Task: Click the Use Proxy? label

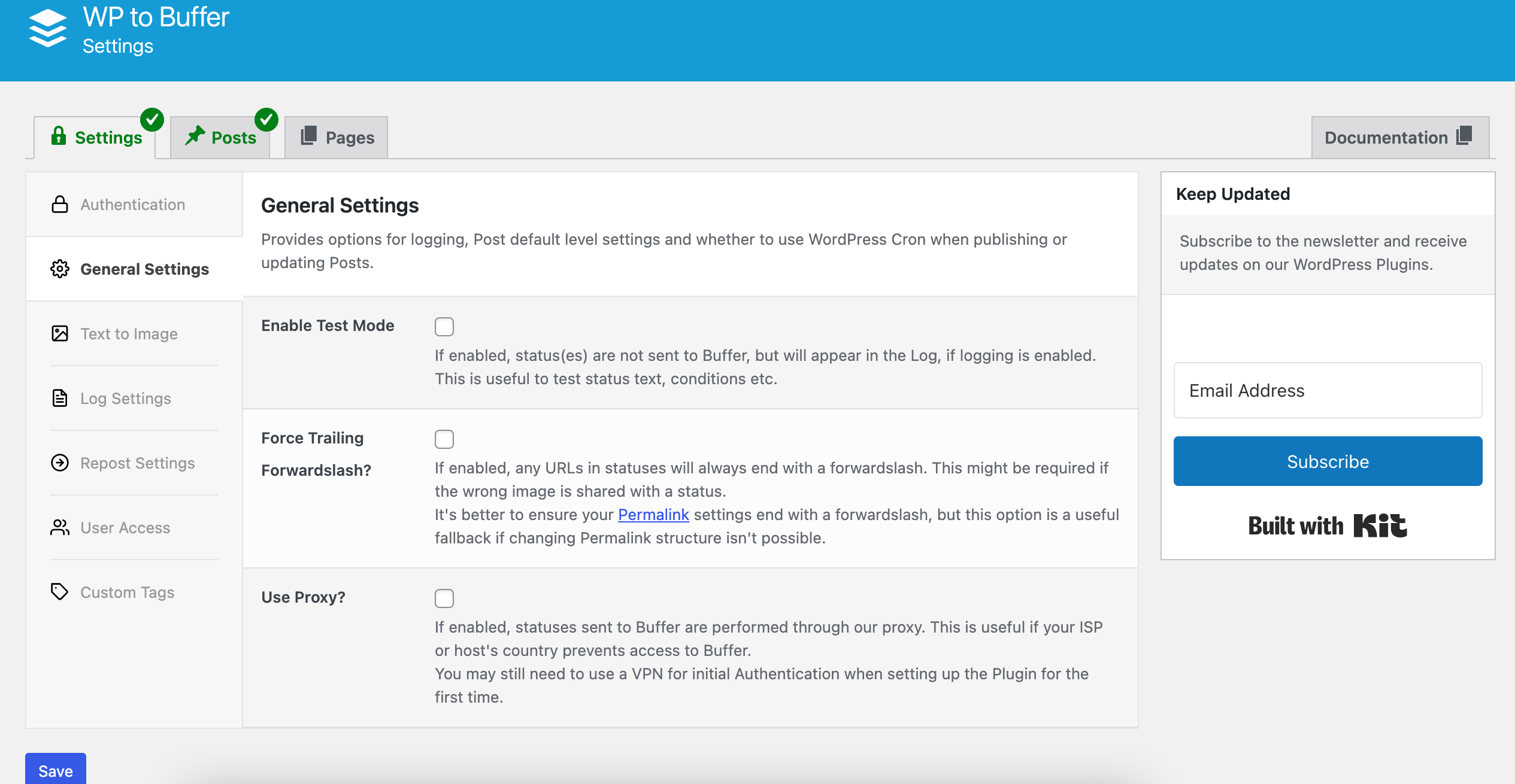Action: coord(303,597)
